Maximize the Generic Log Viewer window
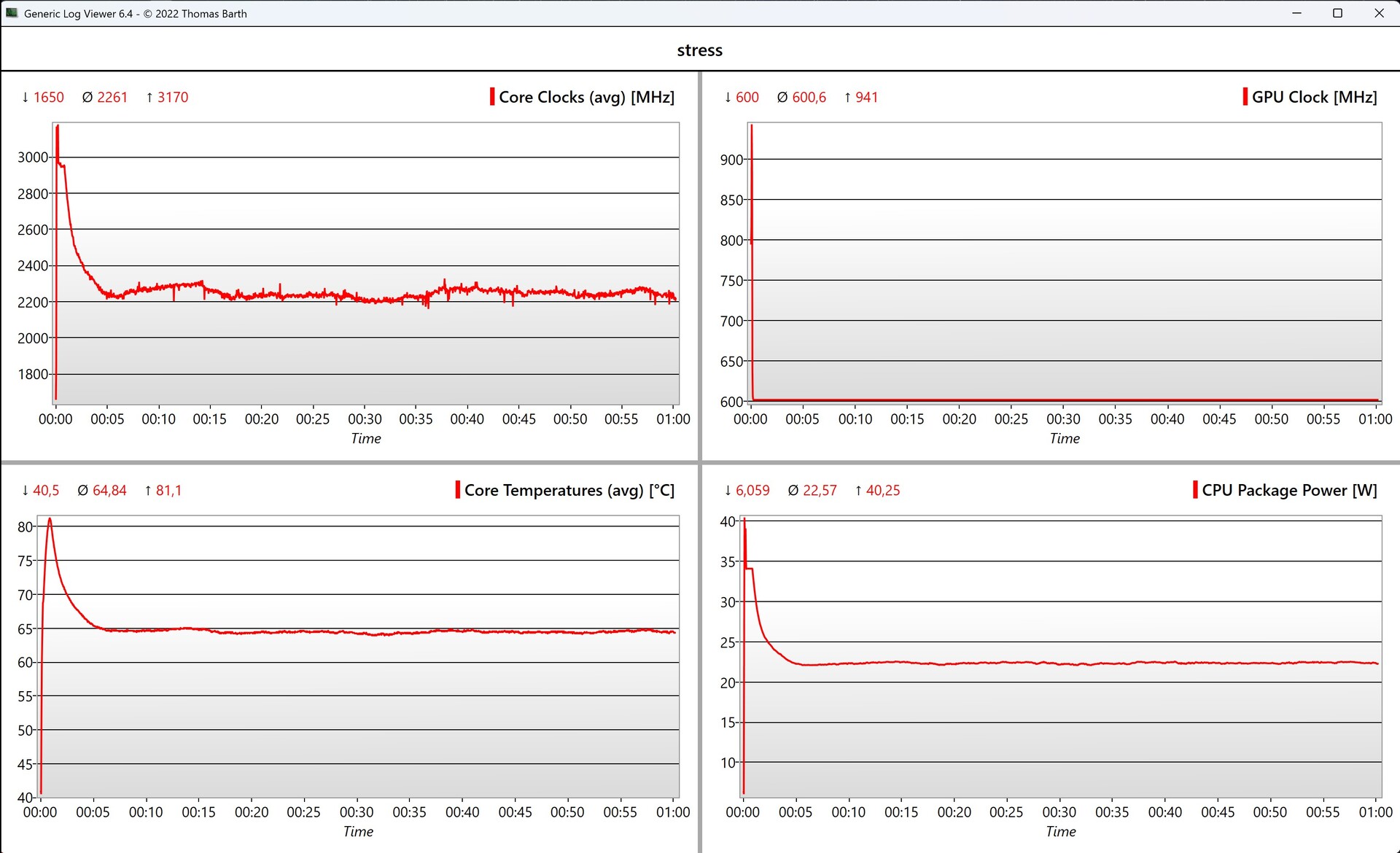1400x853 pixels. (x=1337, y=13)
